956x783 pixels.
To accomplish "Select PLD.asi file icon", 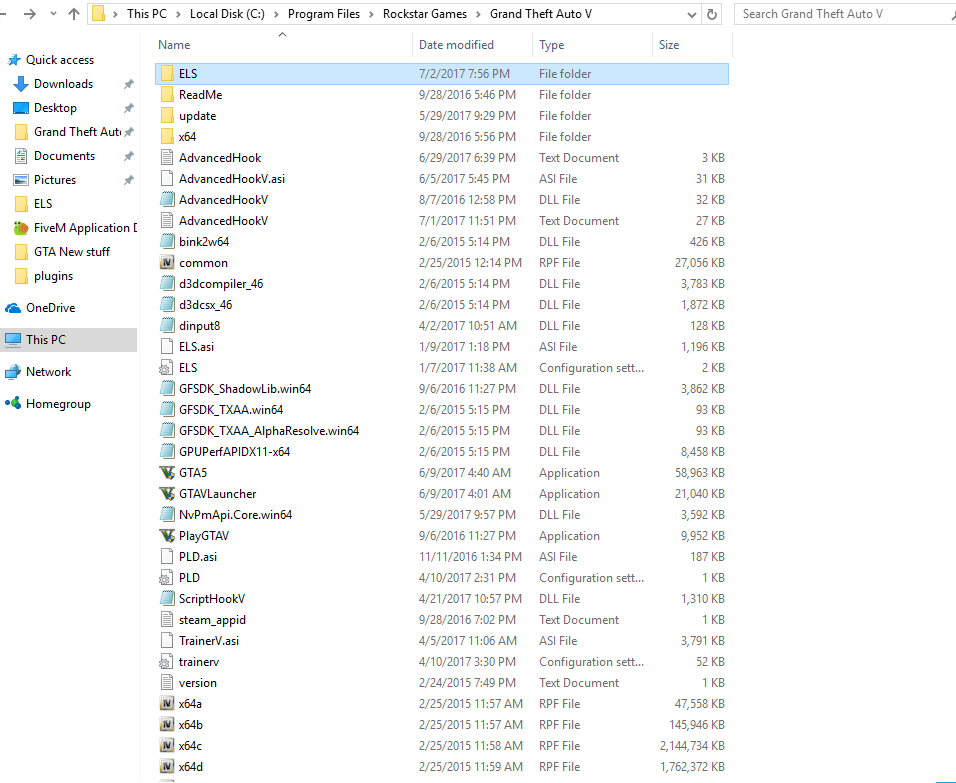I will click(x=167, y=557).
